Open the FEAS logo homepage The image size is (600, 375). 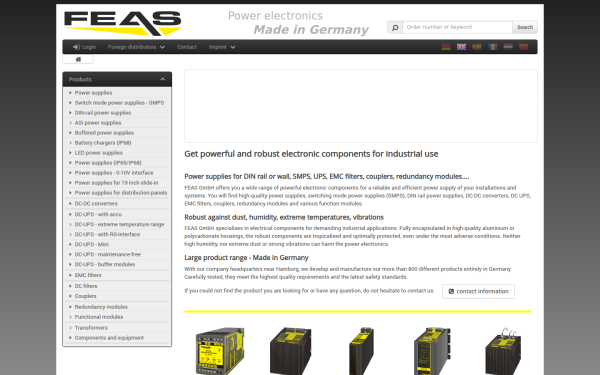(123, 23)
